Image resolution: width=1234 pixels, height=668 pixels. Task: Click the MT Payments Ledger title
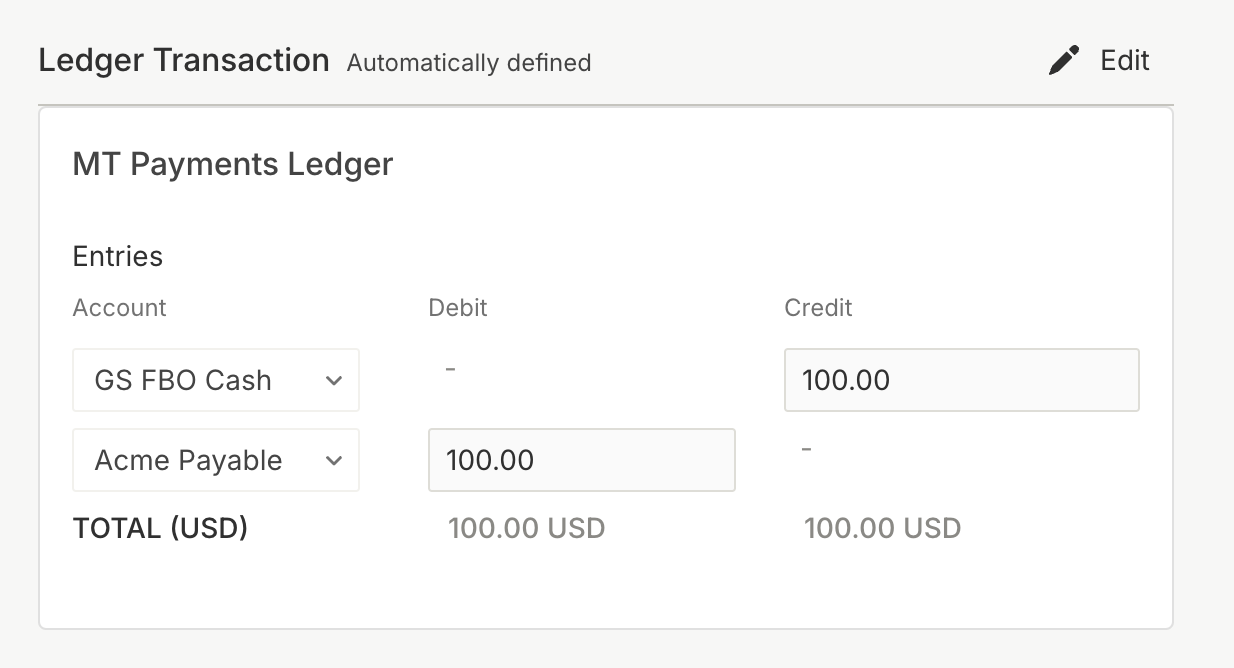(x=232, y=164)
